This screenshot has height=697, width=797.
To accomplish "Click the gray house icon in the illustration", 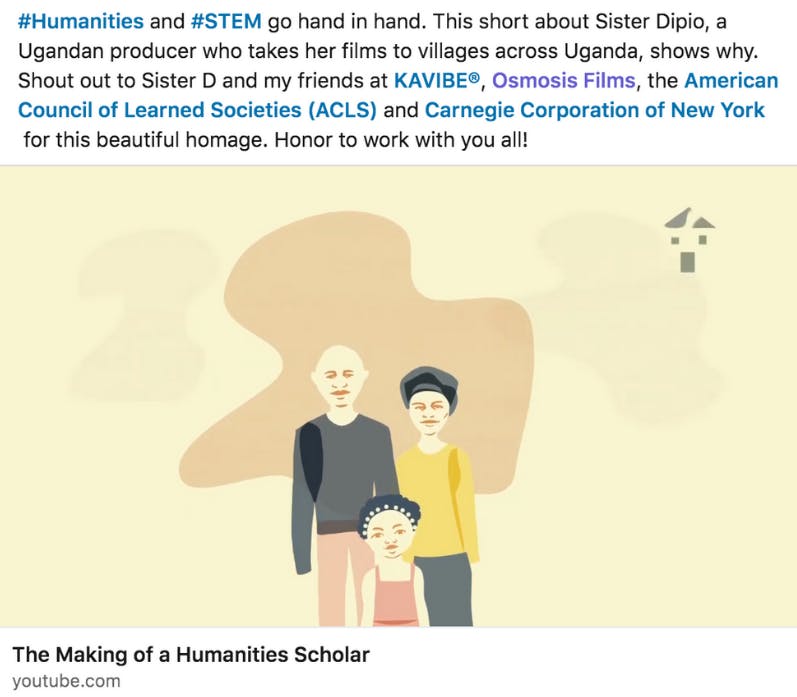I will (x=689, y=239).
